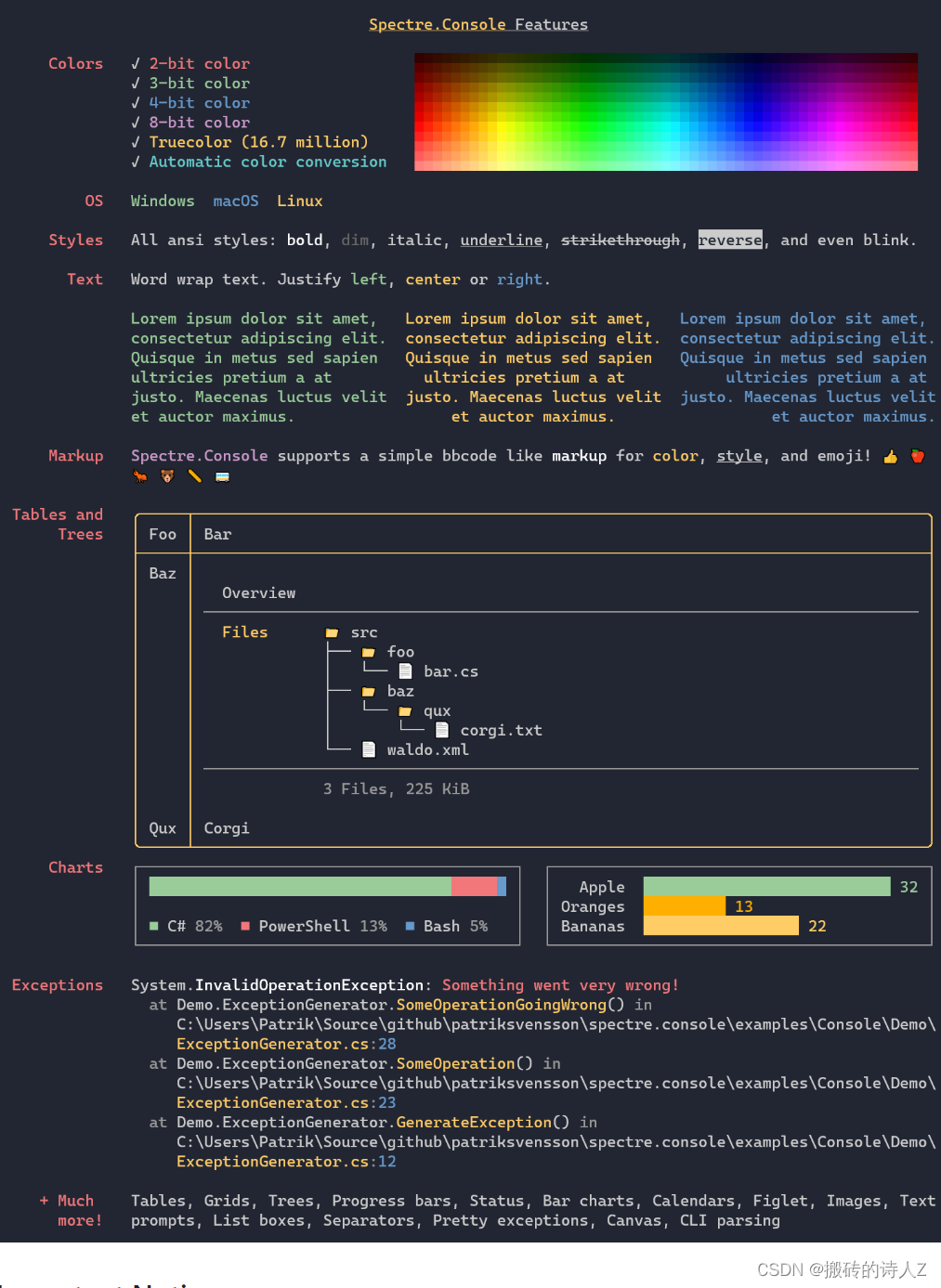The image size is (941, 1288).
Task: Click the truecolor gradient color swatch
Action: (x=665, y=111)
